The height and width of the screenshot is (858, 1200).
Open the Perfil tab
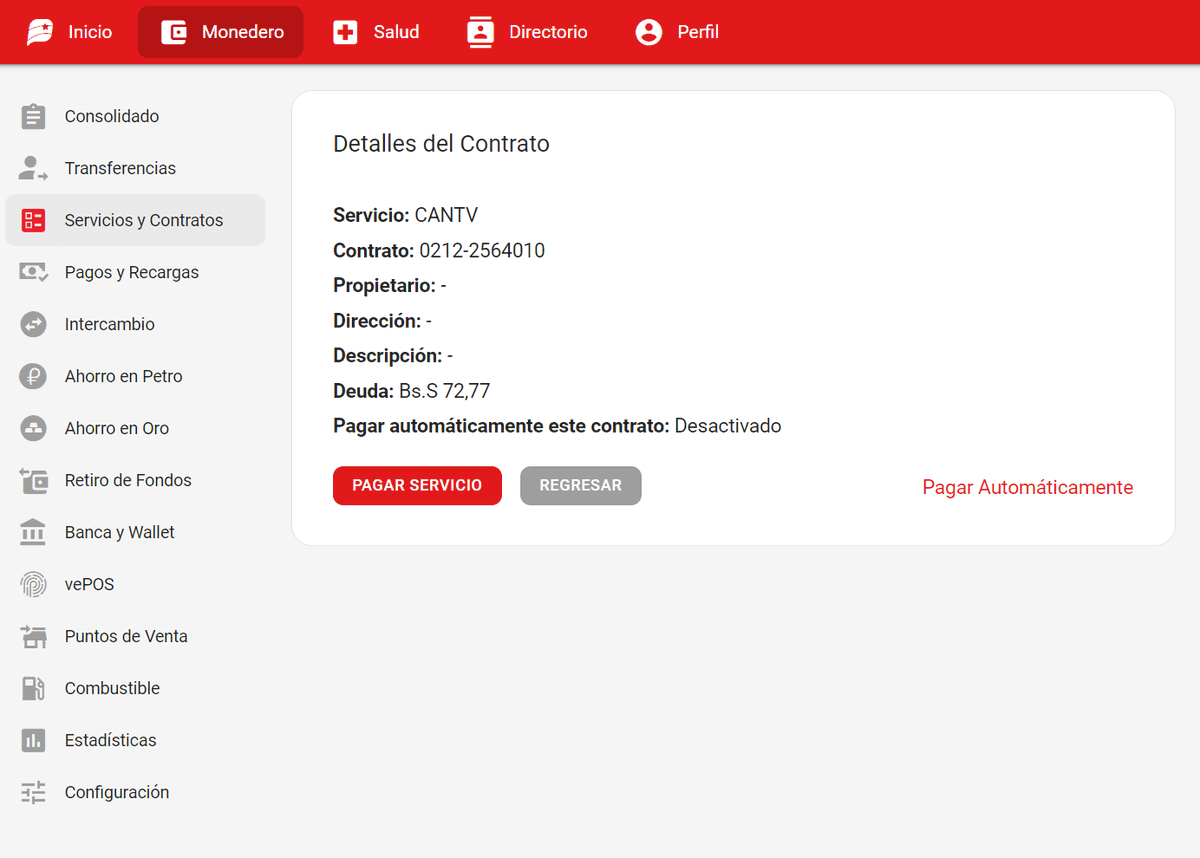(x=677, y=32)
